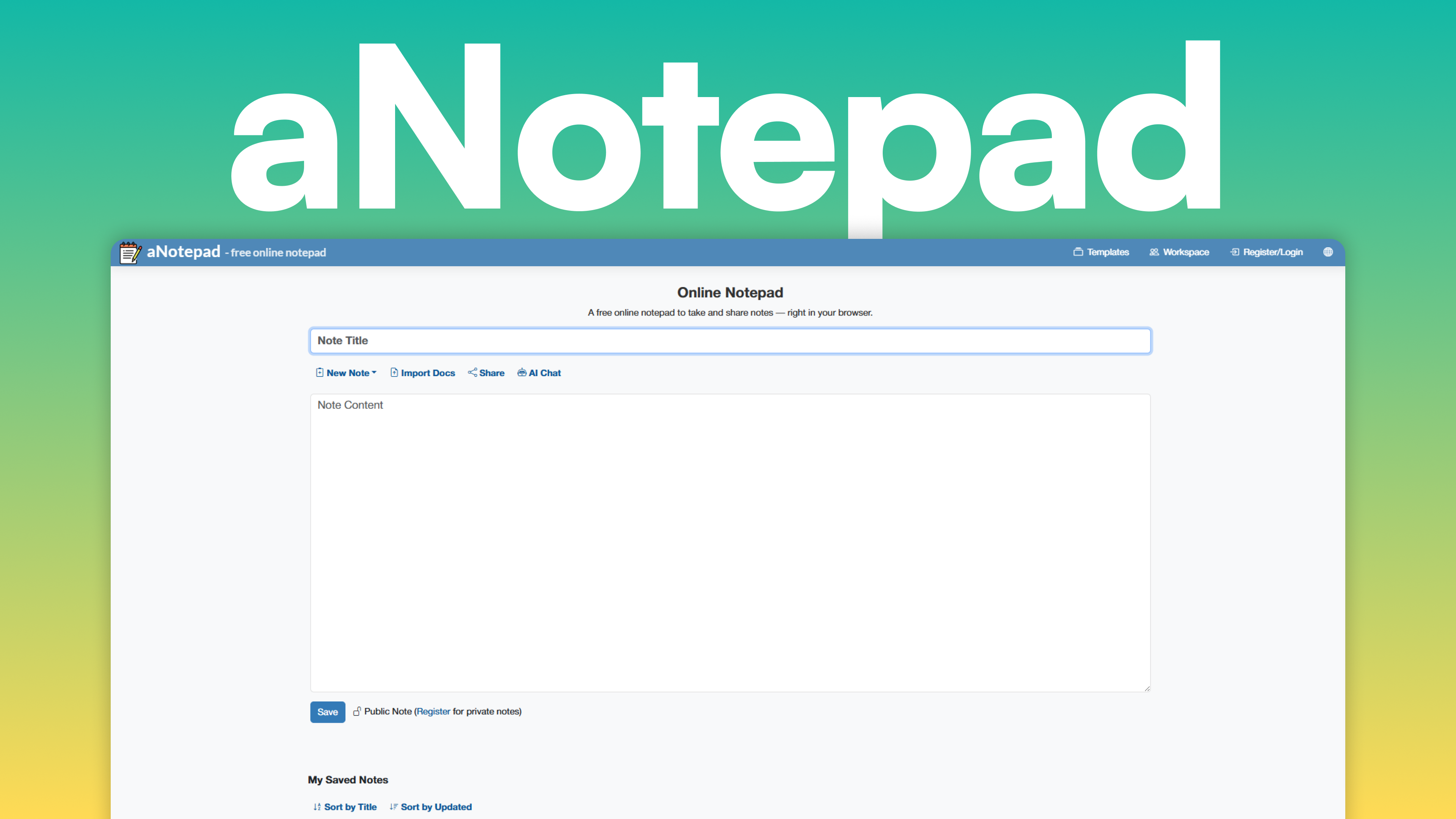Focus the Note Title field
The height and width of the screenshot is (819, 1456).
(x=730, y=341)
